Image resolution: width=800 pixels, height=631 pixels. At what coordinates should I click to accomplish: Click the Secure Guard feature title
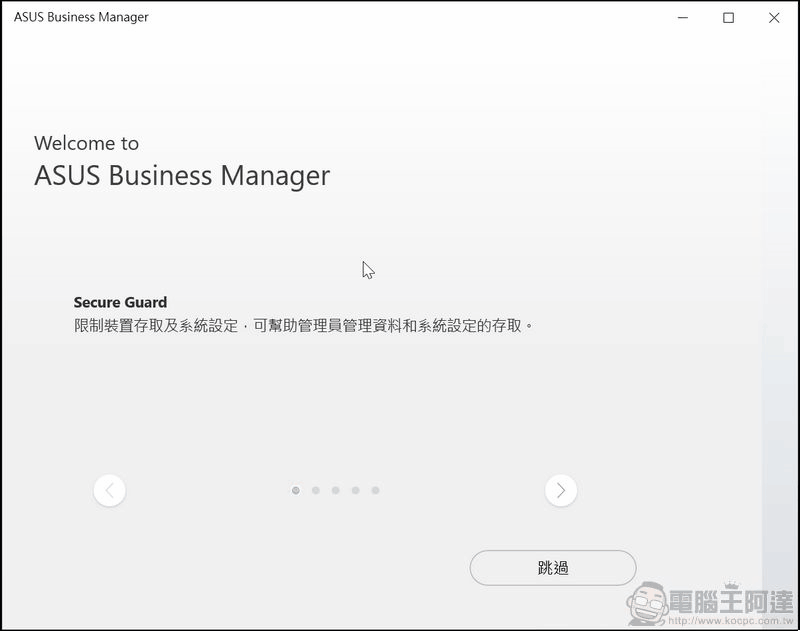[x=119, y=301]
